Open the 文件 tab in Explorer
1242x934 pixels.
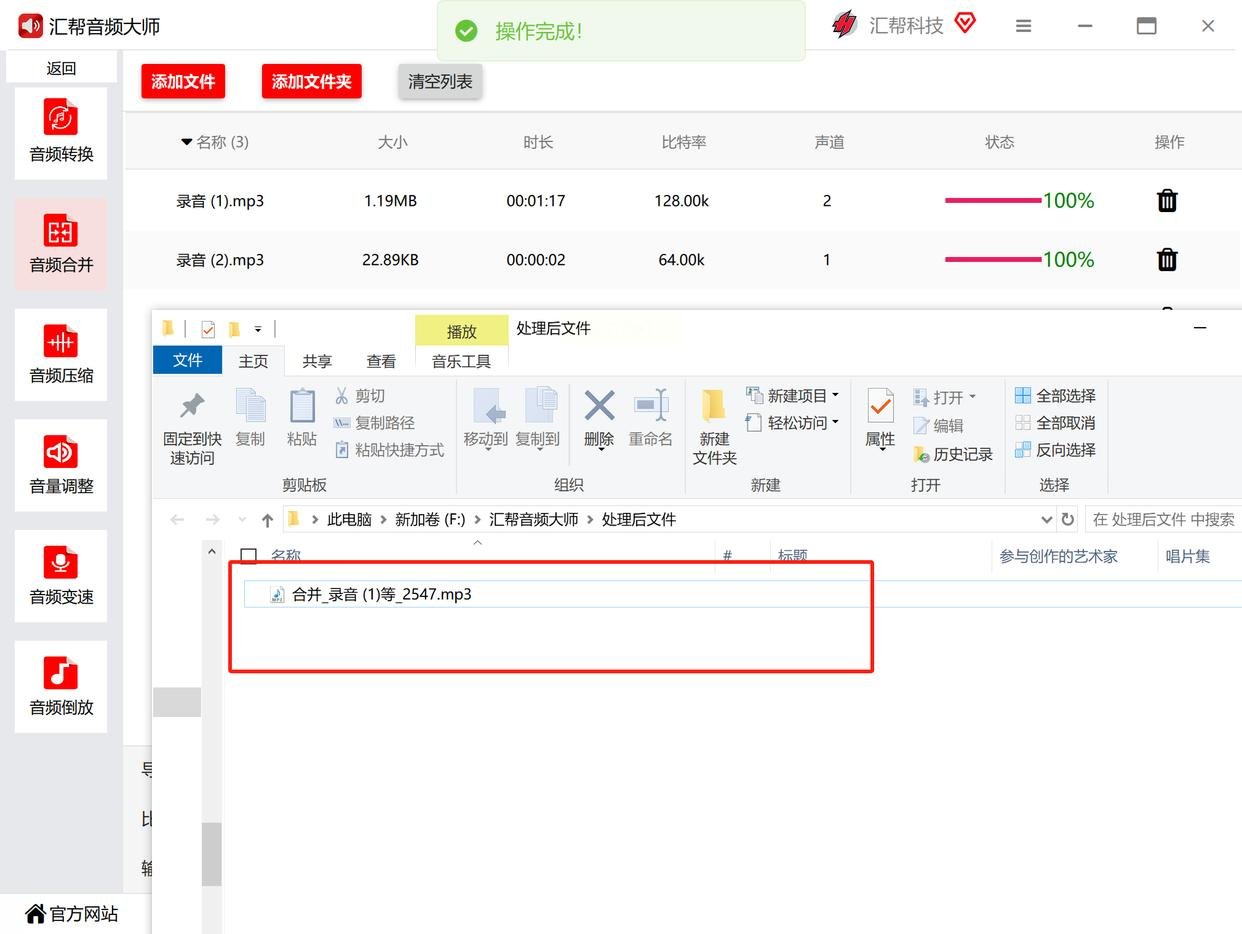pyautogui.click(x=187, y=360)
